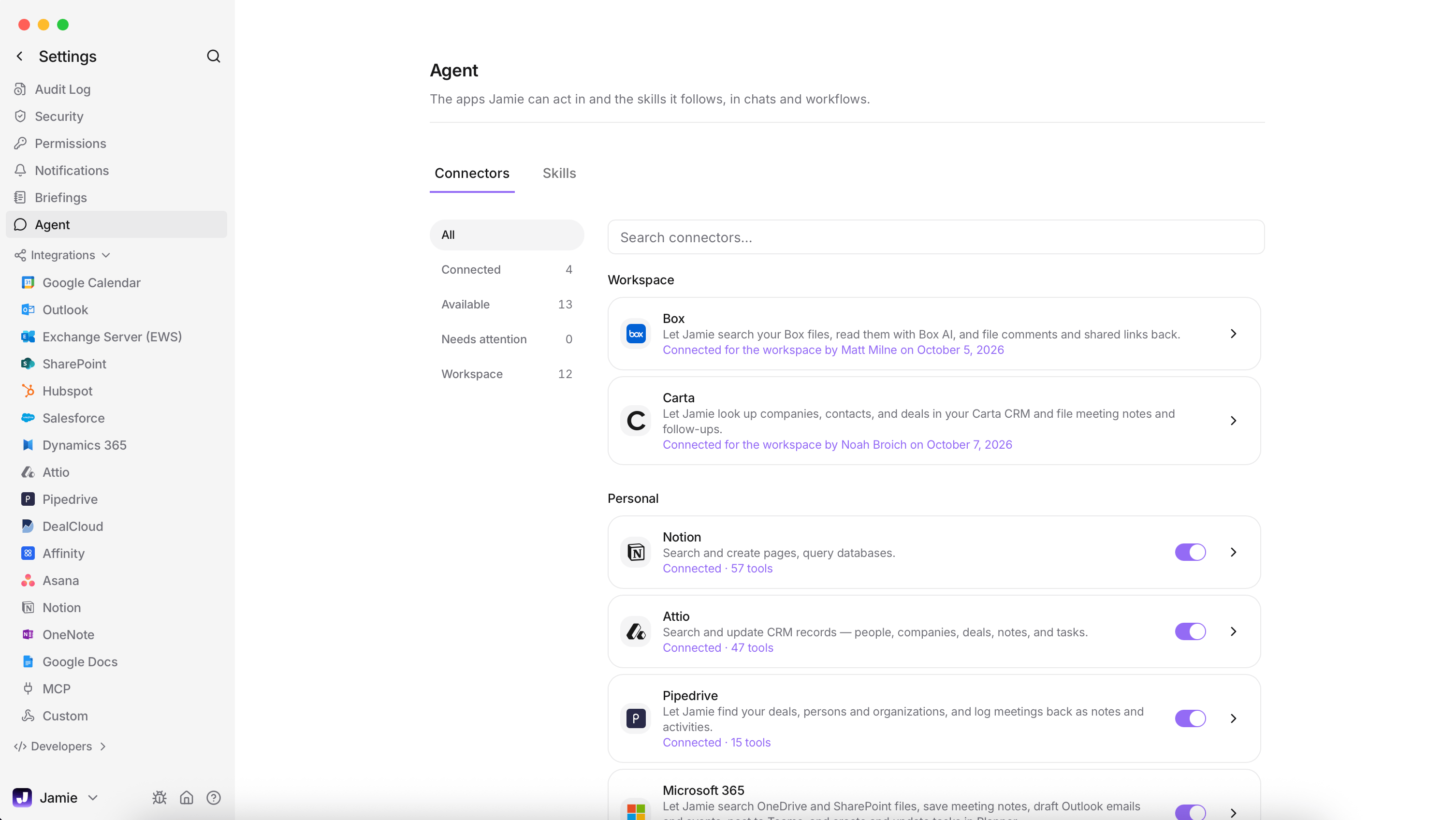Expand the Developers section
Viewport: 1456px width, 820px height.
(60, 746)
